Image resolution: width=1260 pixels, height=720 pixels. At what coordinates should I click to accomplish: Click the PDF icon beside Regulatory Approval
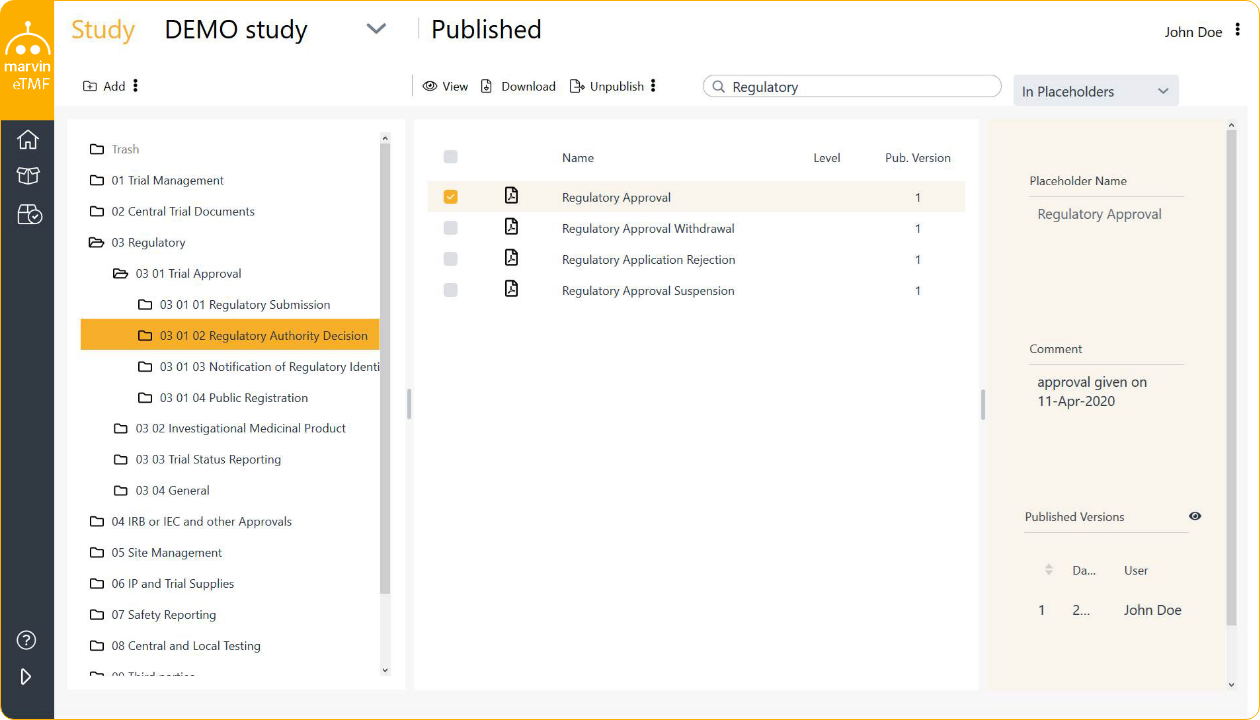[511, 196]
